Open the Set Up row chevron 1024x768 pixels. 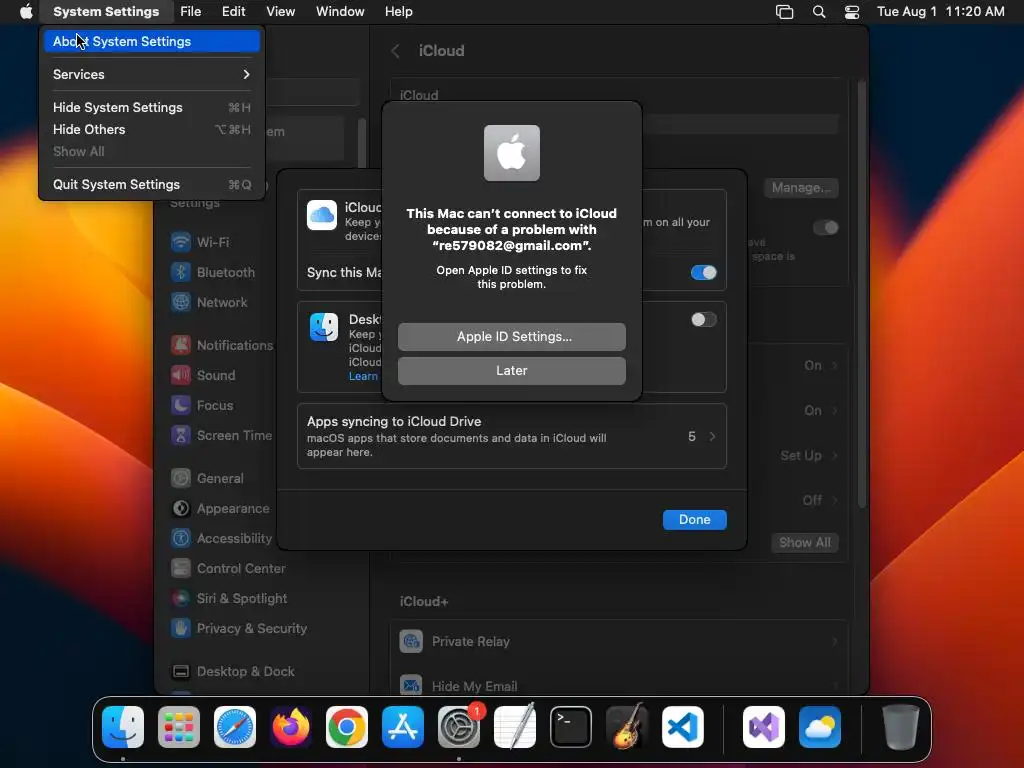835,456
